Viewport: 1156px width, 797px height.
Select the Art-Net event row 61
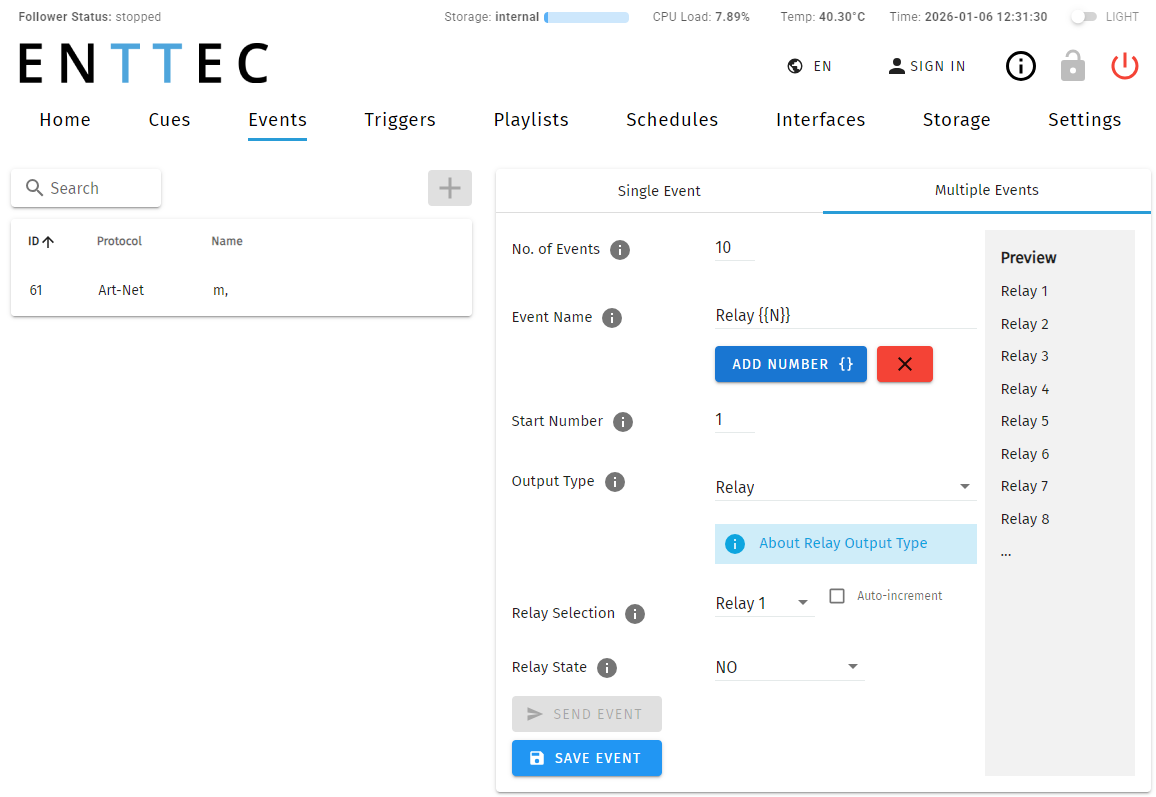(x=241, y=290)
